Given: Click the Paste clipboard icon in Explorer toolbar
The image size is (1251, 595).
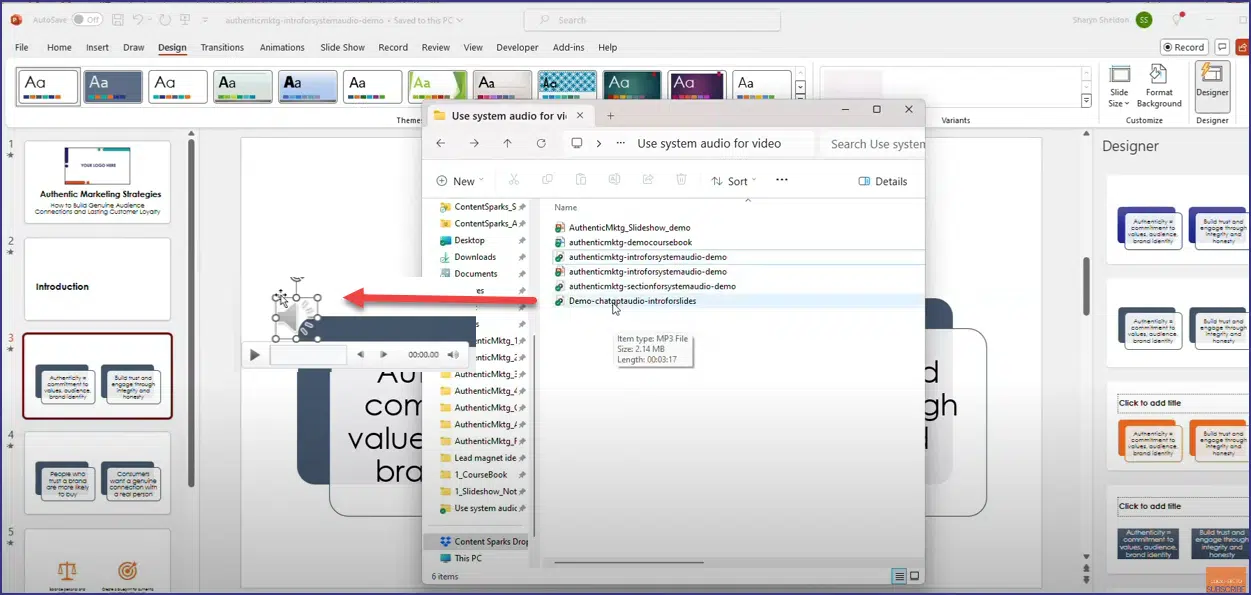Looking at the screenshot, I should click(581, 180).
